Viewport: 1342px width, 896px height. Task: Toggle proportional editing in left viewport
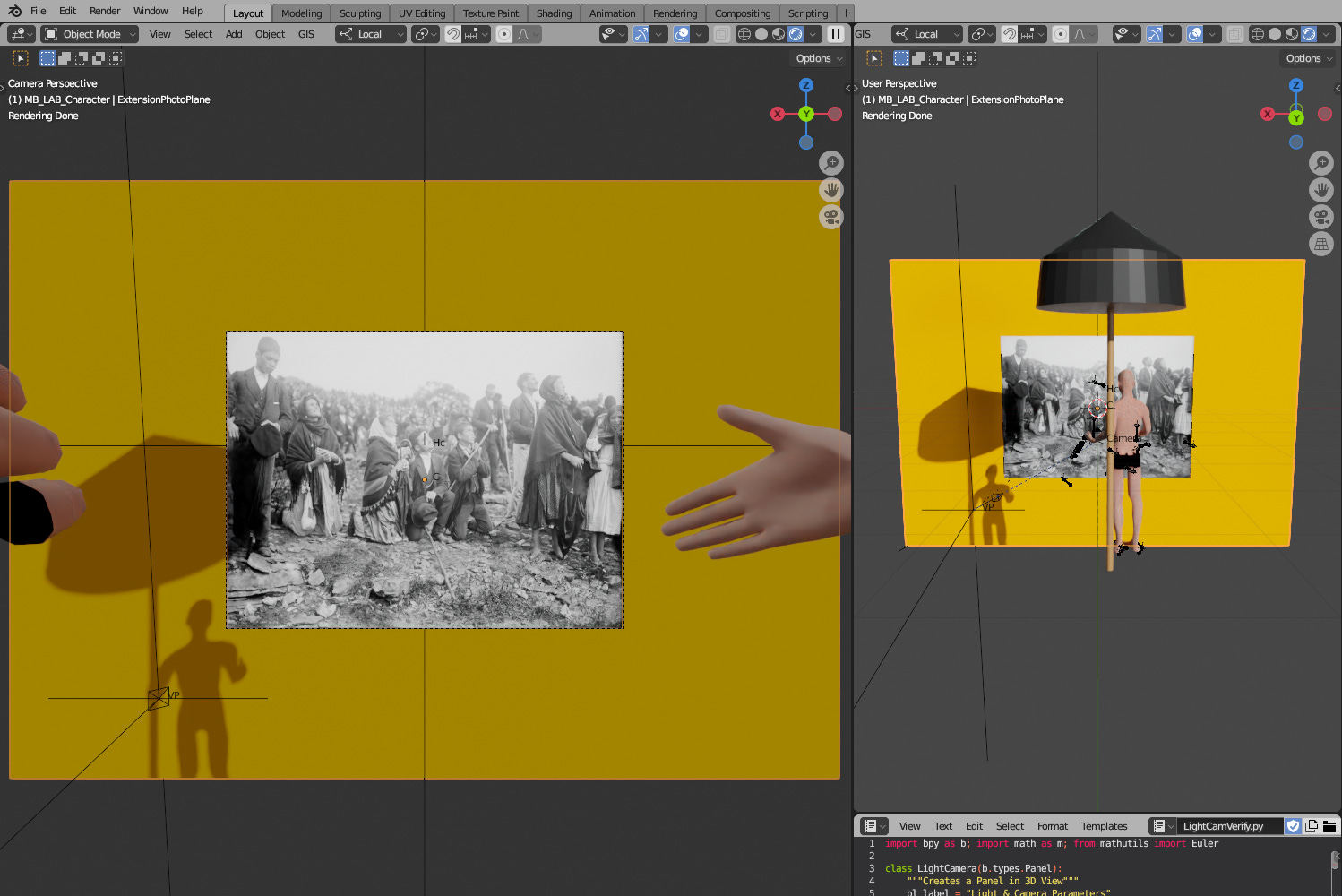[504, 34]
